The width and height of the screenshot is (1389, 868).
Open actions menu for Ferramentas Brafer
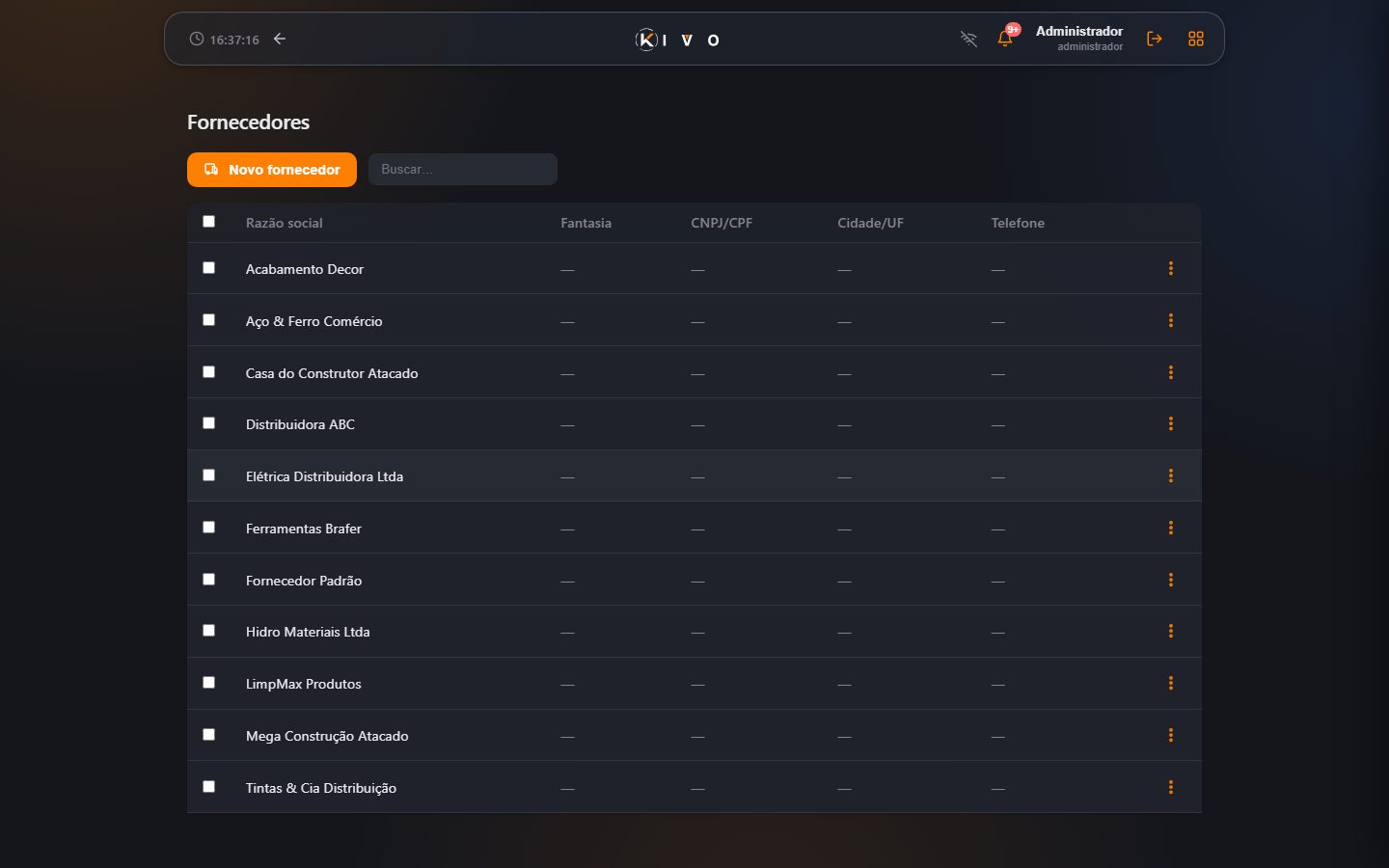[x=1171, y=528]
